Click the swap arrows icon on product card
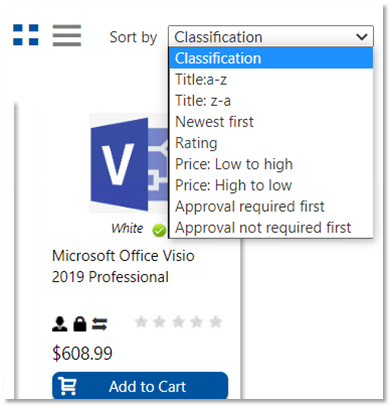 [x=99, y=324]
